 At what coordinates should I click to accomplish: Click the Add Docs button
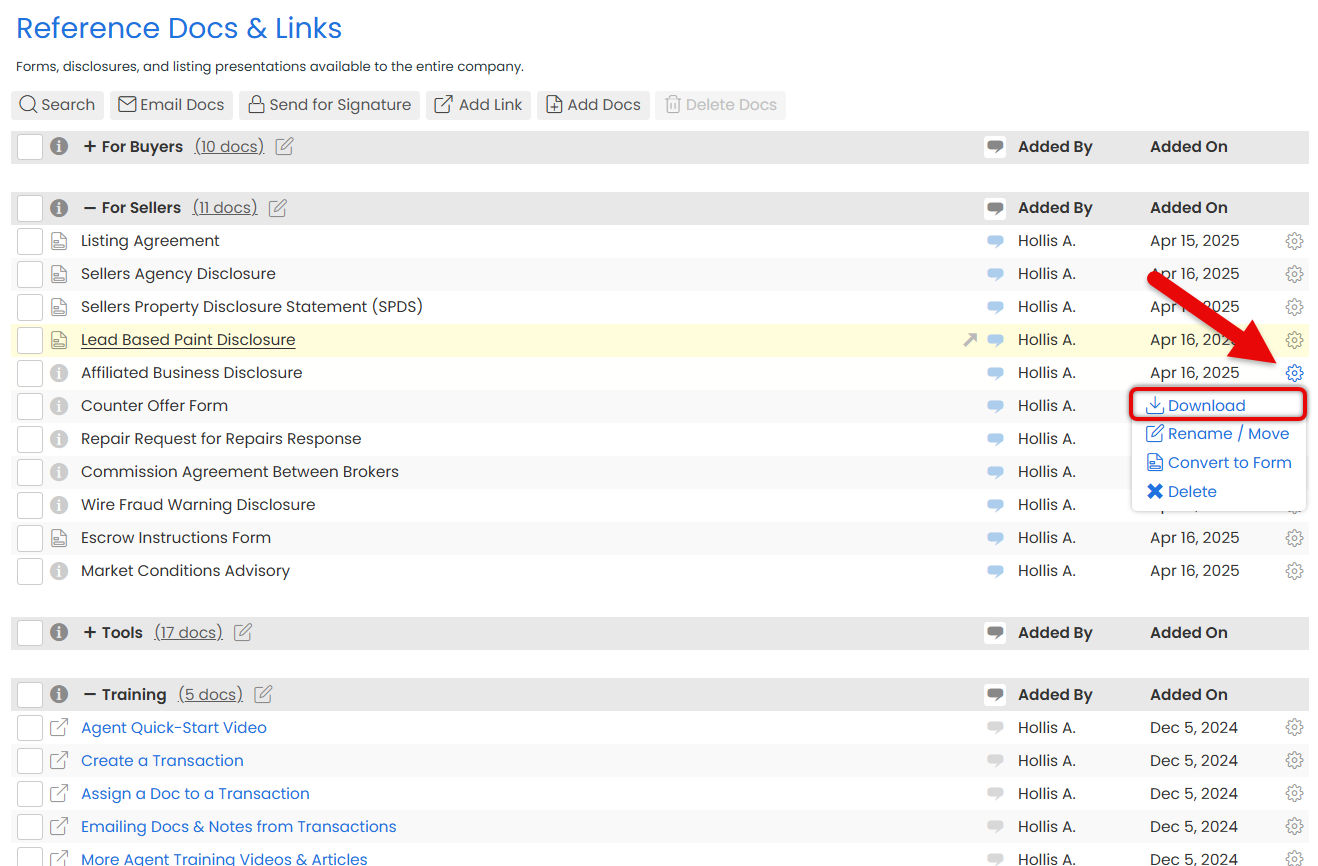click(x=593, y=105)
